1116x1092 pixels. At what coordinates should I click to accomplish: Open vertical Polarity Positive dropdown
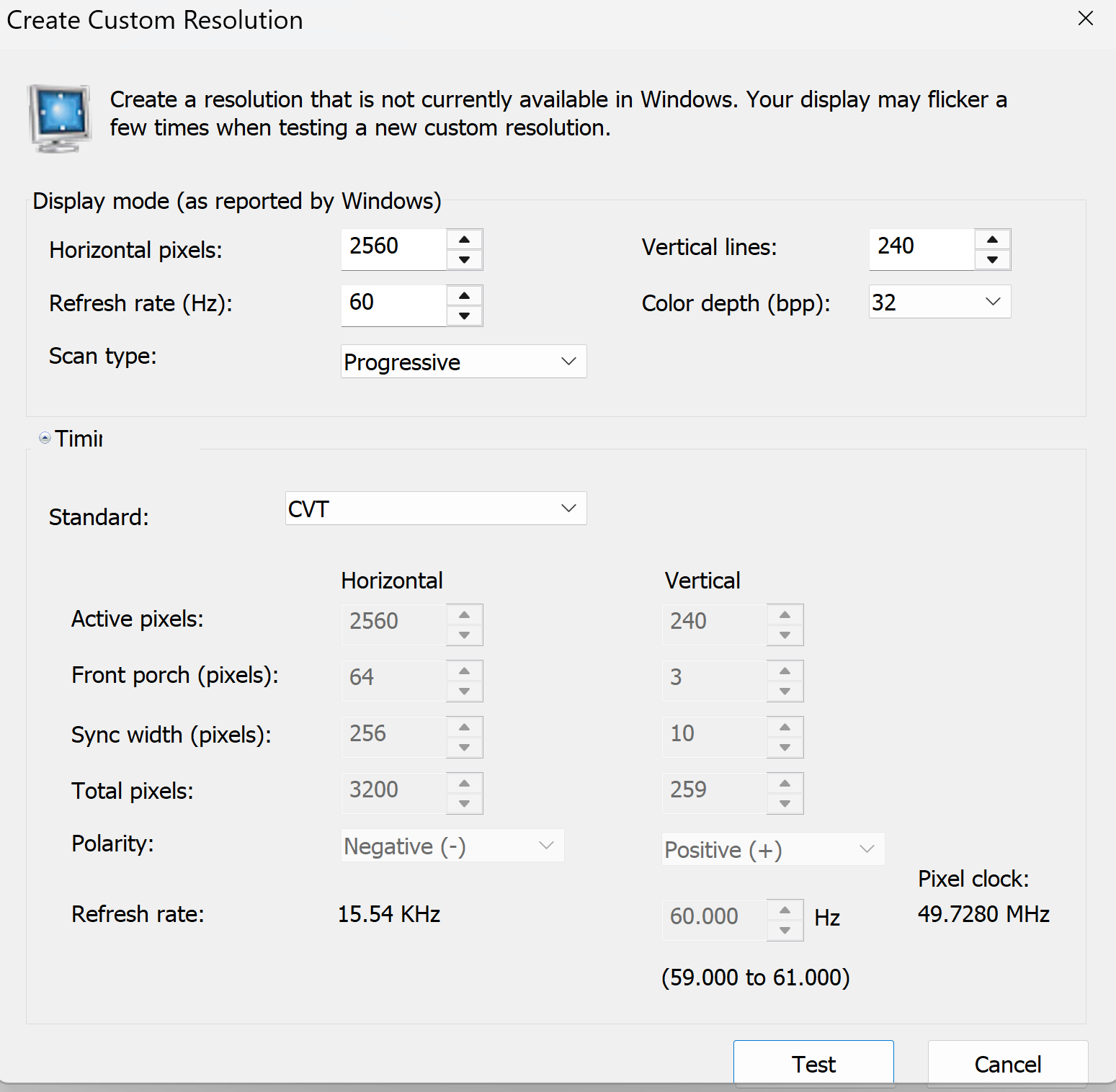(x=772, y=850)
